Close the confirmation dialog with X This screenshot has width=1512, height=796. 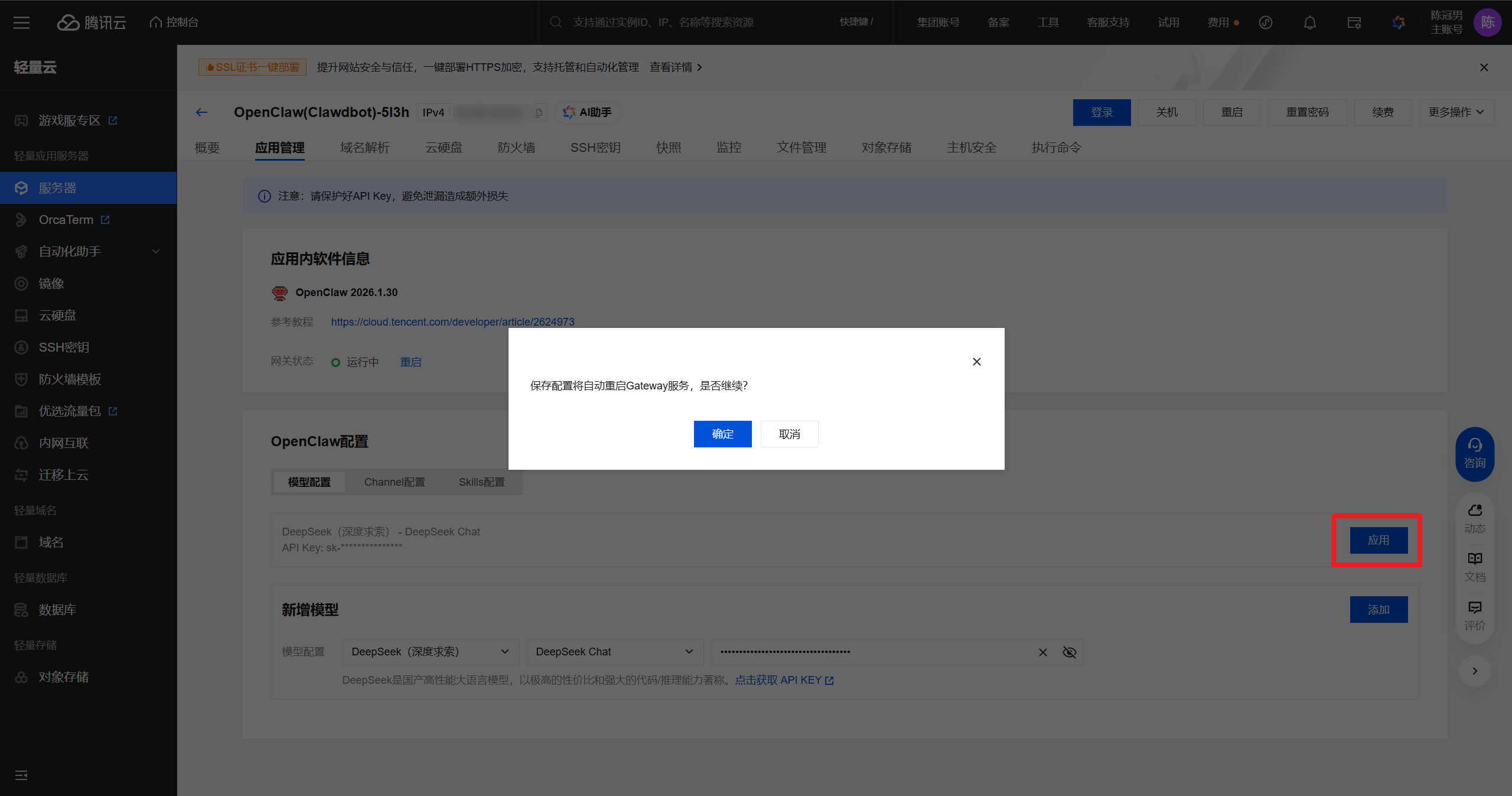pos(976,361)
